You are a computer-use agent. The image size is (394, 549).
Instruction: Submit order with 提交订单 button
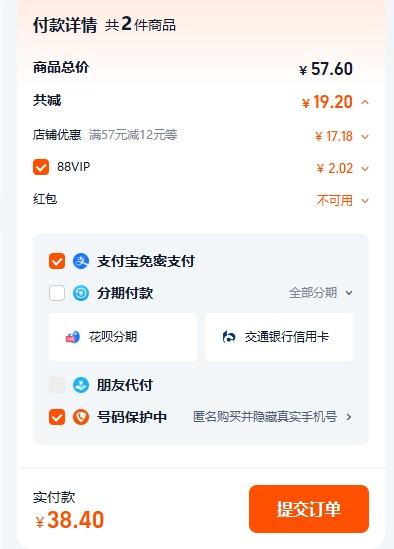(309, 509)
